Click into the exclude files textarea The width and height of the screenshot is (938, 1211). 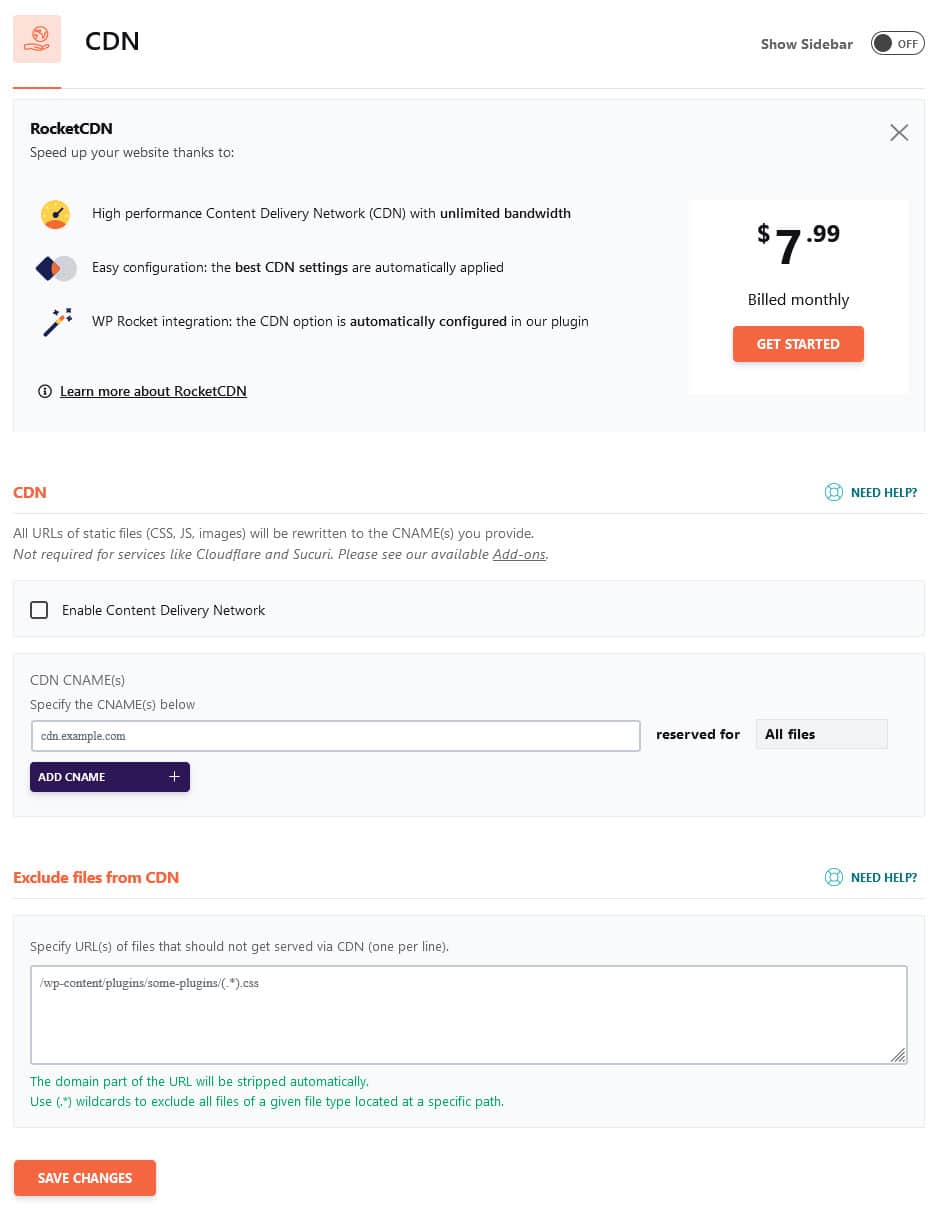(x=468, y=1014)
